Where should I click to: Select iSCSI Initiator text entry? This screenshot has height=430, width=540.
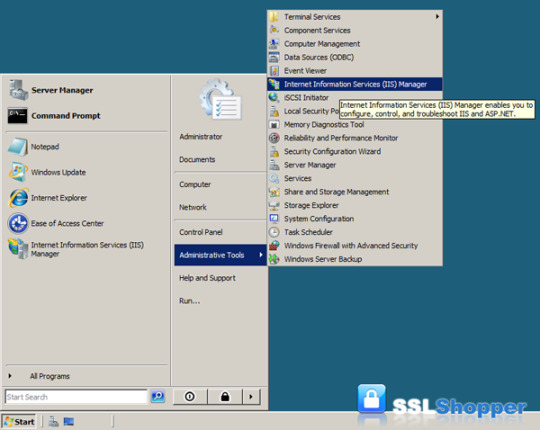click(306, 97)
